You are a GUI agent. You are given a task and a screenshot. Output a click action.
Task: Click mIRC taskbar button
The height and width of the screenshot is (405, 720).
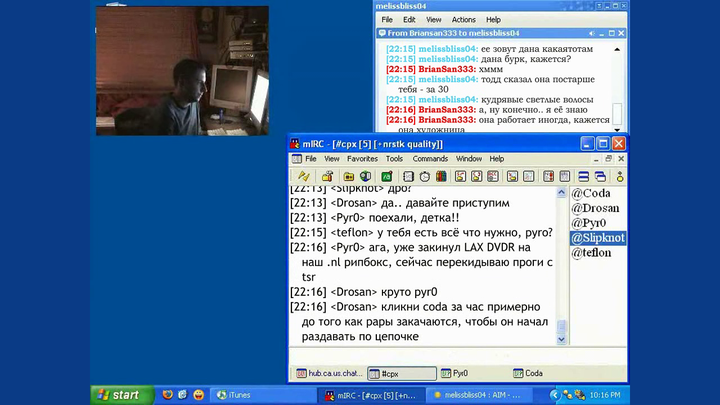click(371, 395)
